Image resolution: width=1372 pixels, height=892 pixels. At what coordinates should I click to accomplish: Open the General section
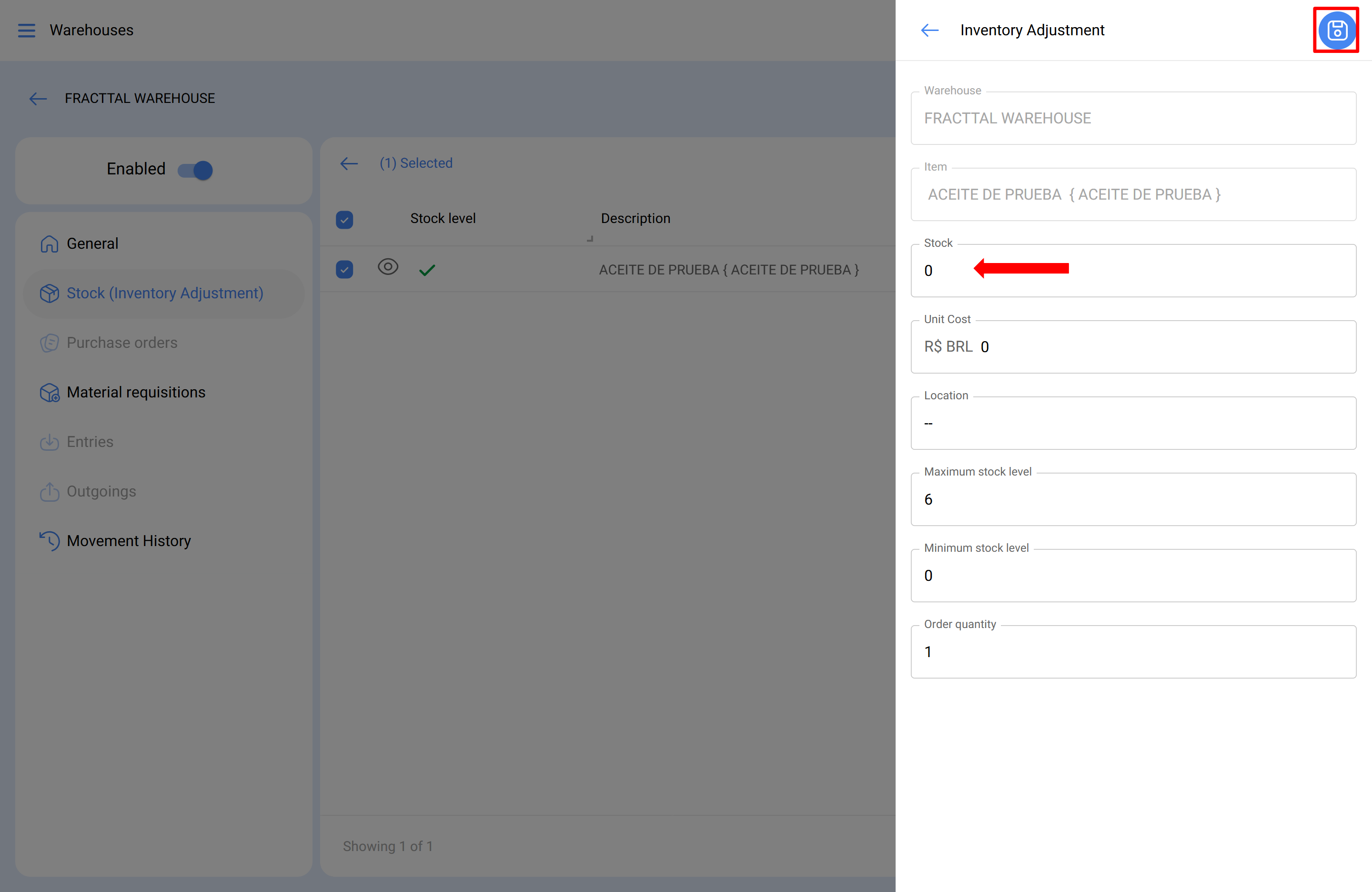[x=92, y=244]
